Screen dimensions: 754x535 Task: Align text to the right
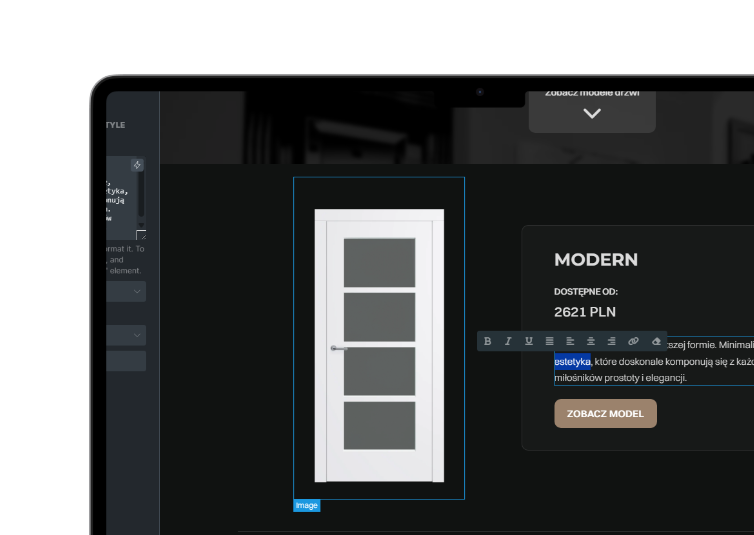tap(611, 341)
